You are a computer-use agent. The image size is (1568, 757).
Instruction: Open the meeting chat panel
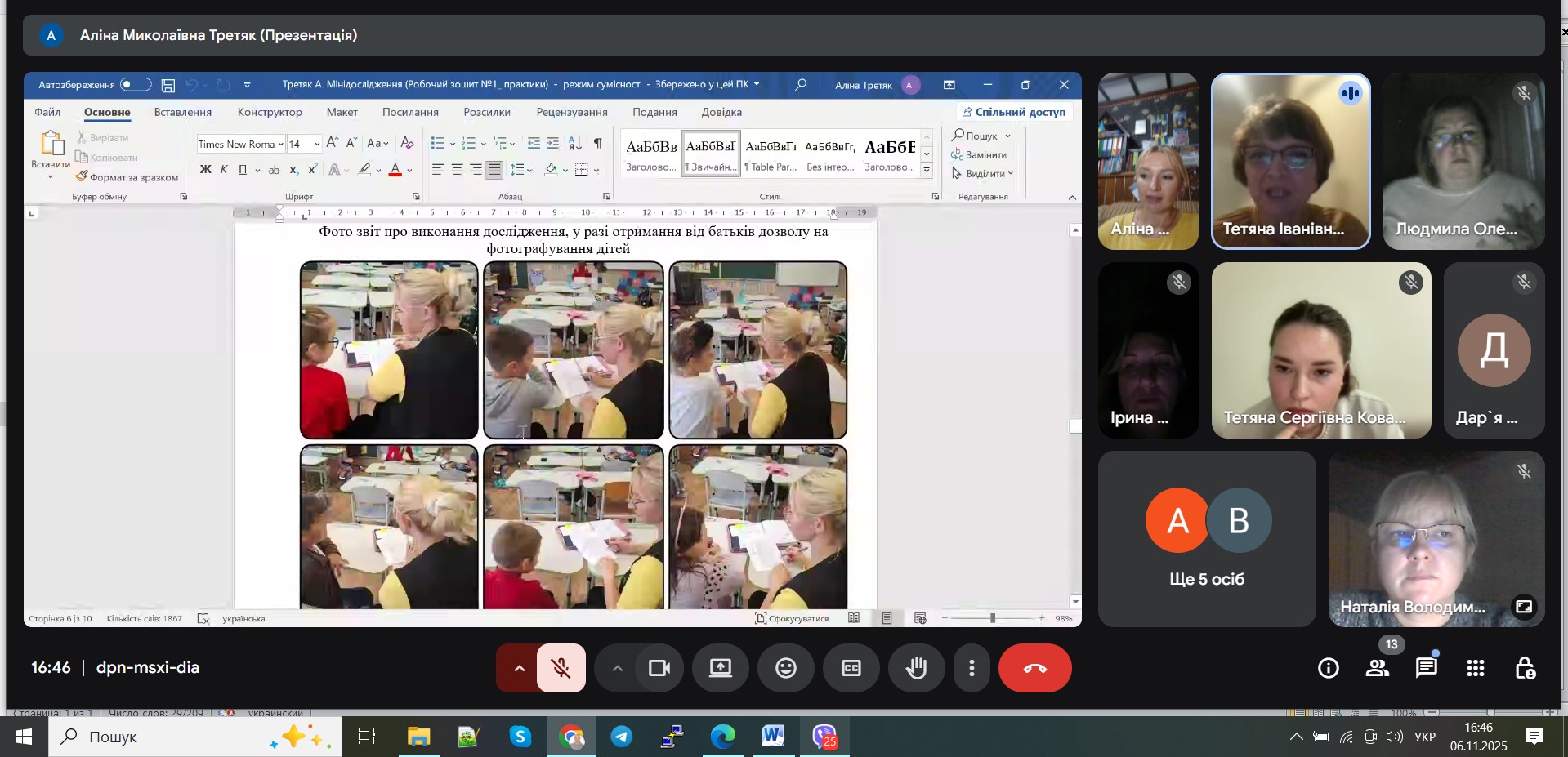click(x=1427, y=668)
